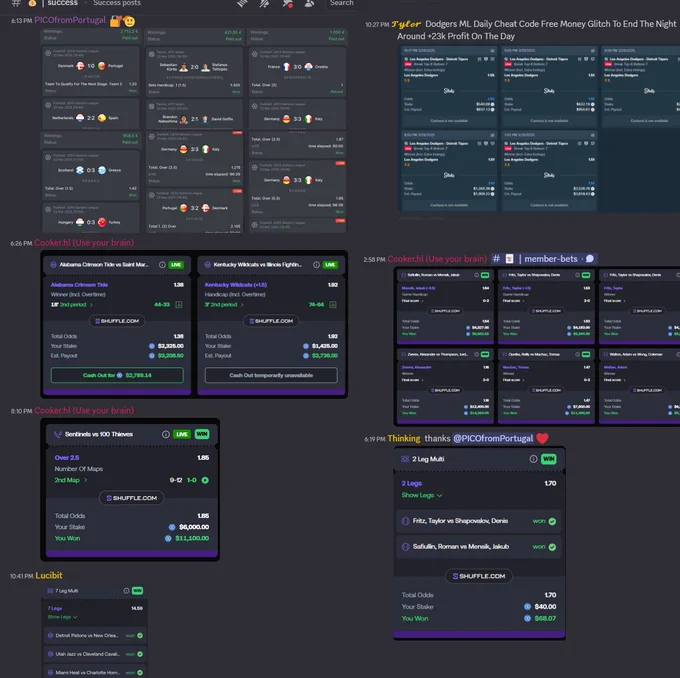
Task: Click the tennis icon on the Fritz vs Shapovalov row
Action: point(405,521)
